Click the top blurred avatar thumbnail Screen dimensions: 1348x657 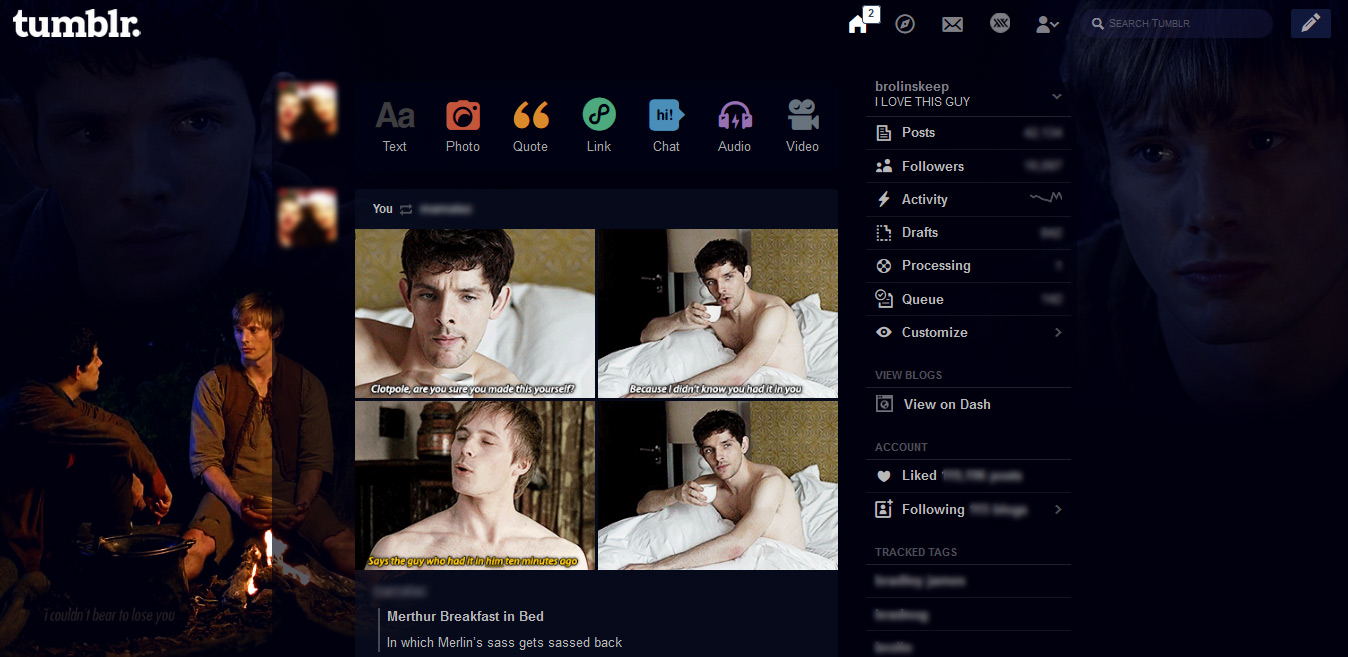[x=307, y=111]
